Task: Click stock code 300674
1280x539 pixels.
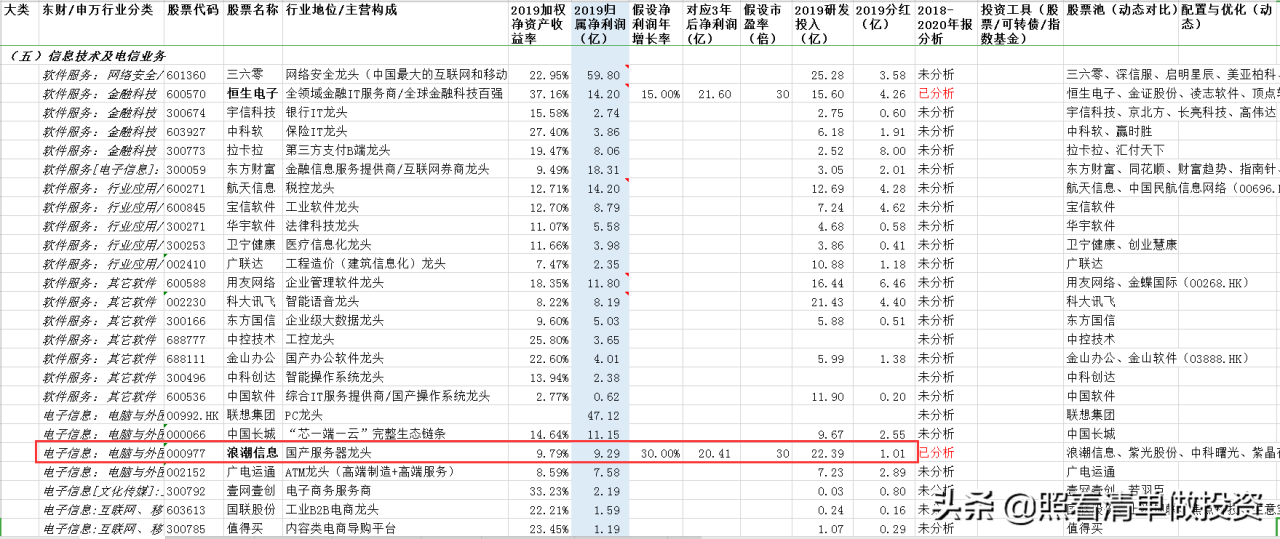Action: [x=187, y=112]
